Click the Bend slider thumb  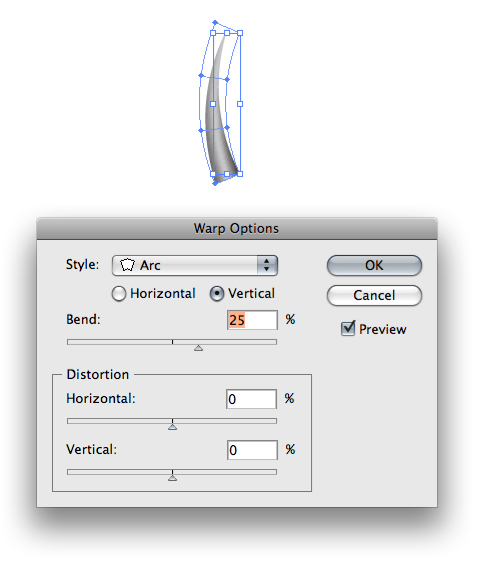[x=199, y=348]
